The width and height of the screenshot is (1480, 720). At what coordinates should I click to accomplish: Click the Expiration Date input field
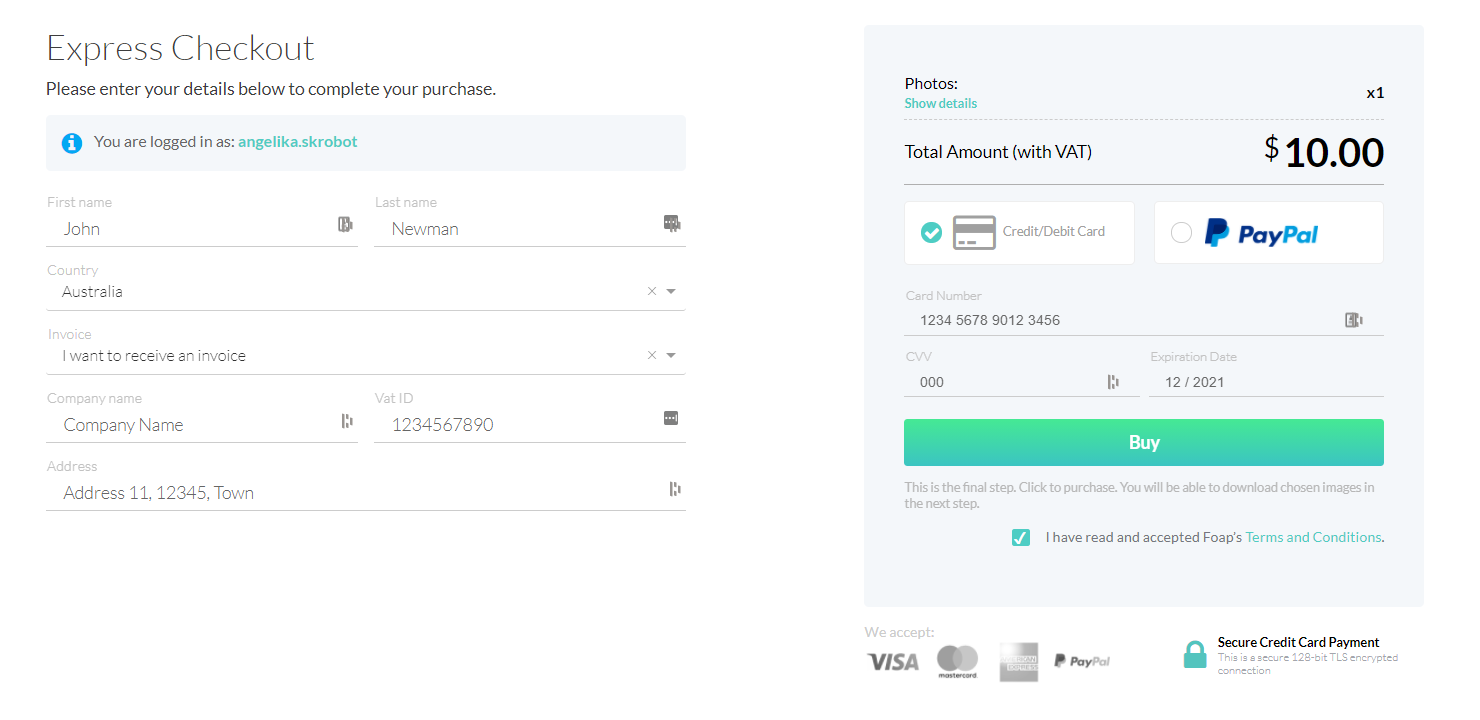coord(1266,382)
